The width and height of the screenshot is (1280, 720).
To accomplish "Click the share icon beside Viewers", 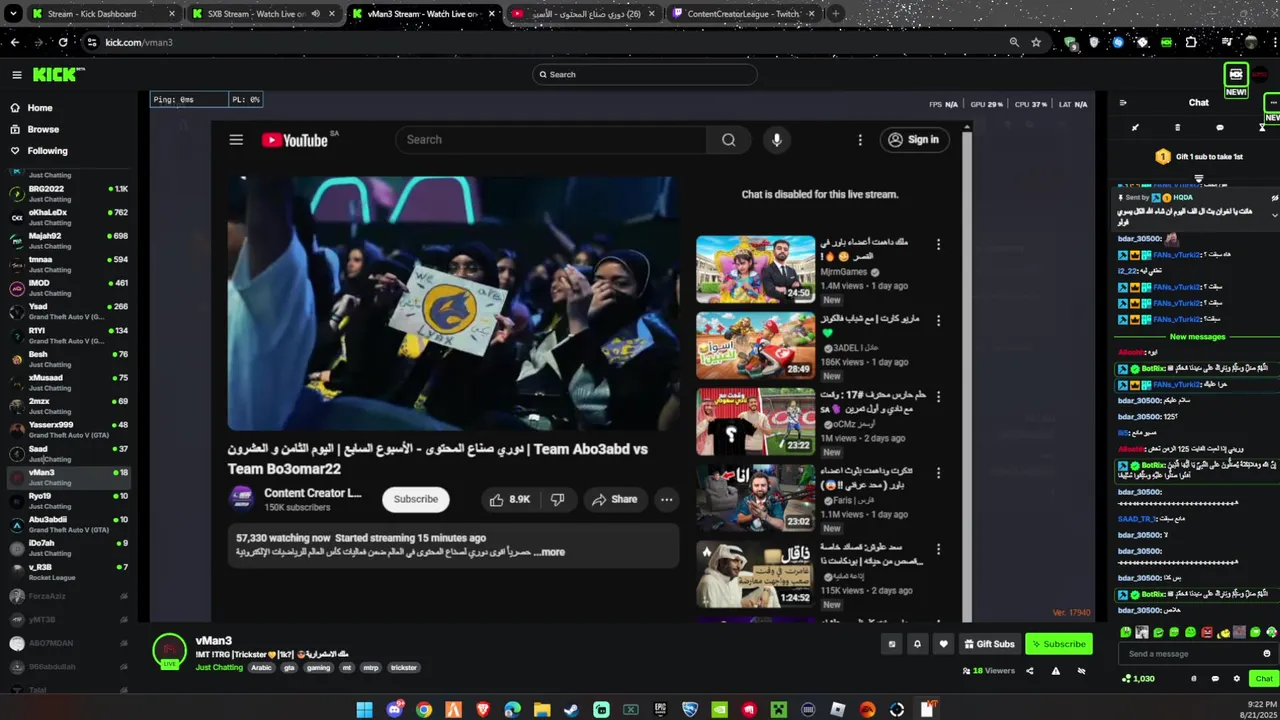I will (x=1030, y=671).
